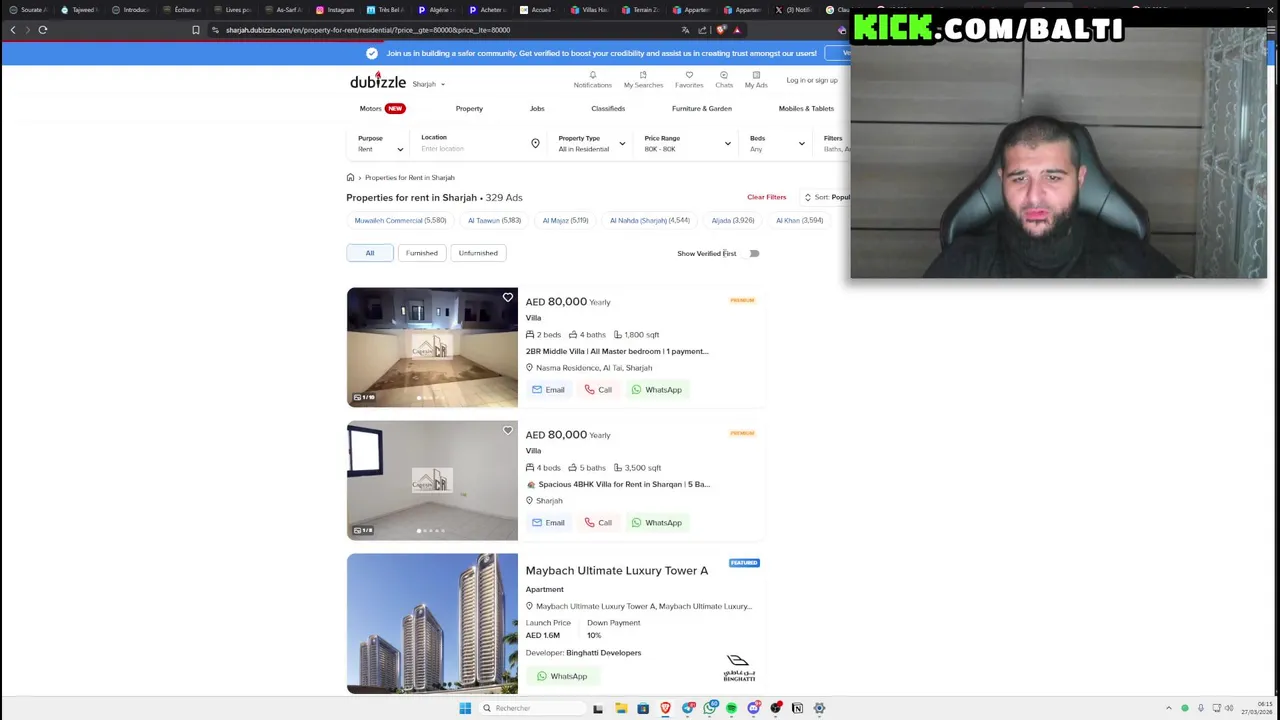WhatsApp the Spacious 4BHK Villa advertiser
This screenshot has width=1280, height=720.
tap(656, 523)
